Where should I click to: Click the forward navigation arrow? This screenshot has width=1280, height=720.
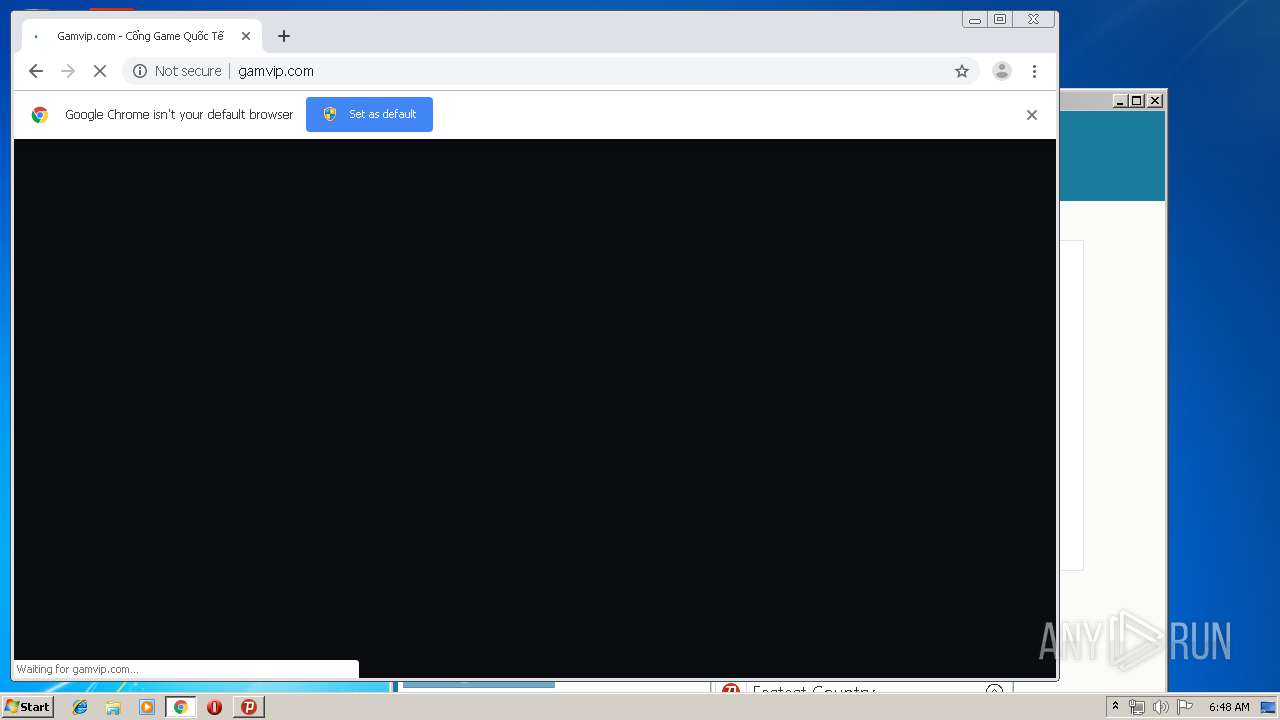click(x=68, y=71)
